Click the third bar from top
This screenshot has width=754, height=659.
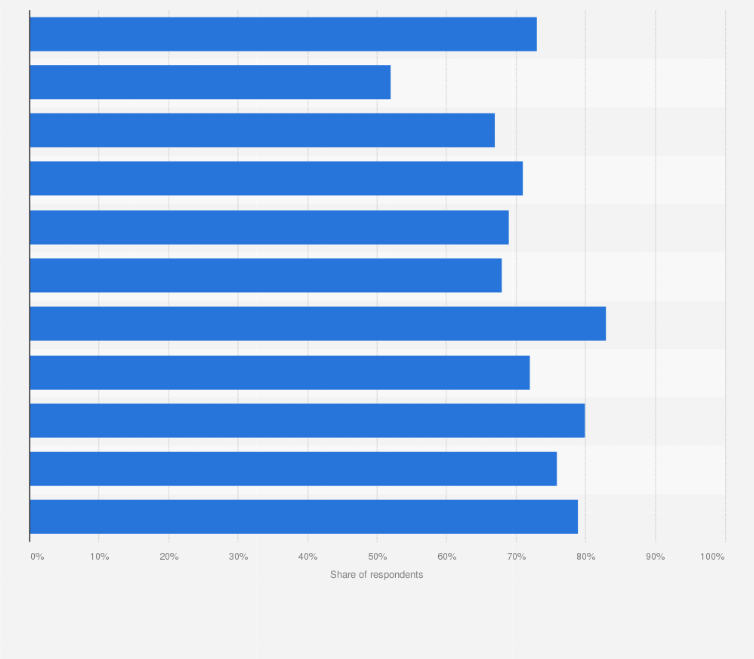262,130
